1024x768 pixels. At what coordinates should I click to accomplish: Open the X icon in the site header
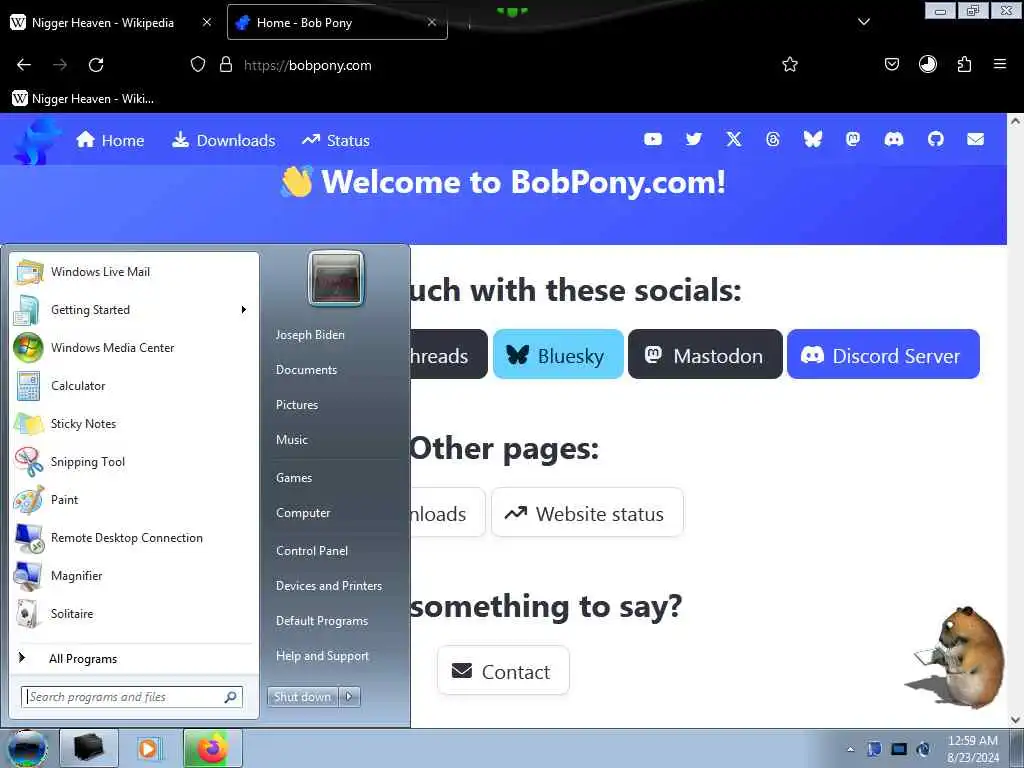tap(733, 139)
